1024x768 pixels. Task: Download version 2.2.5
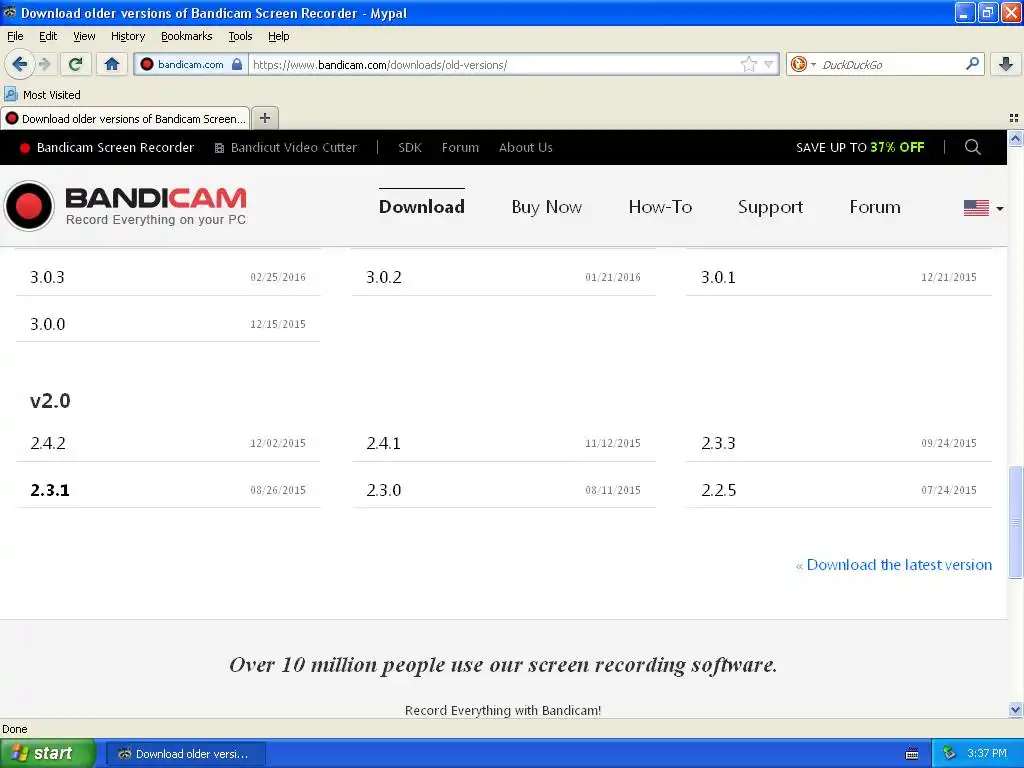click(x=839, y=490)
